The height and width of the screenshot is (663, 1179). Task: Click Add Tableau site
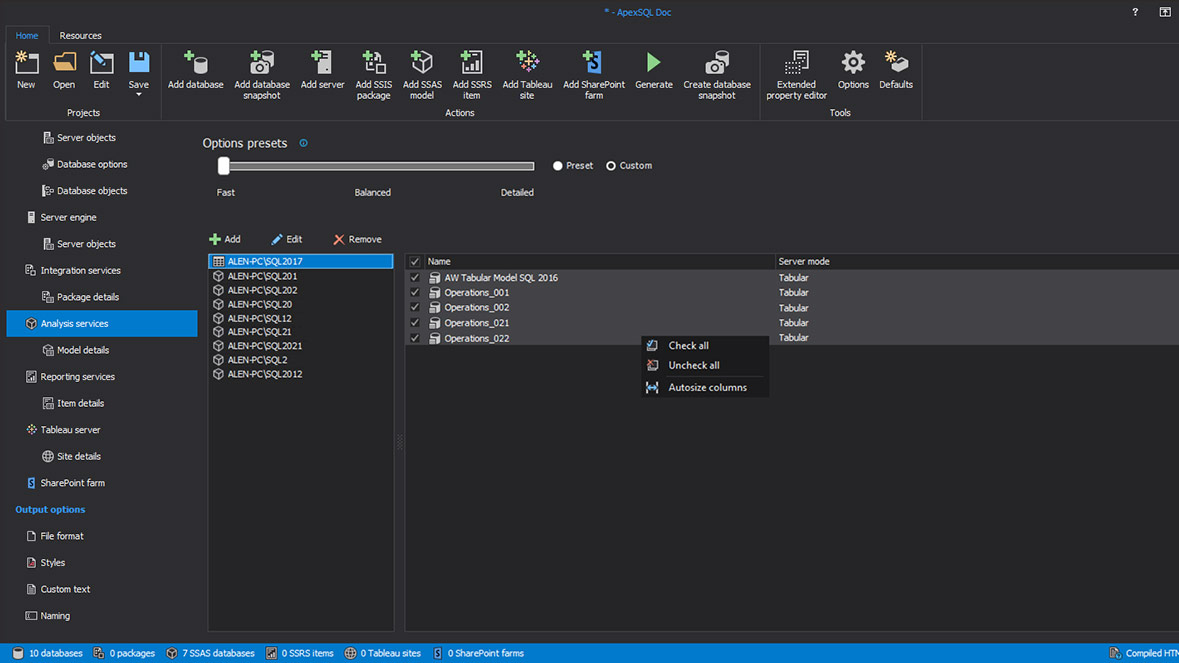[x=527, y=75]
